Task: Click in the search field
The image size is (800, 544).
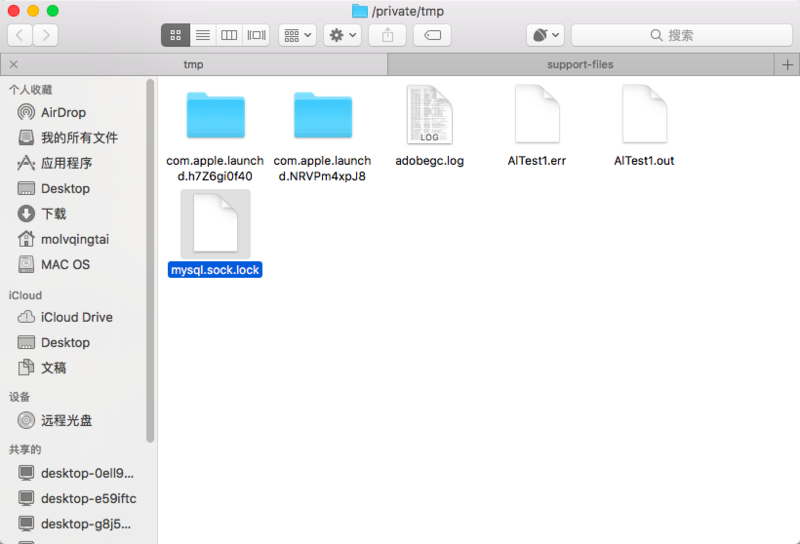Action: (x=682, y=35)
